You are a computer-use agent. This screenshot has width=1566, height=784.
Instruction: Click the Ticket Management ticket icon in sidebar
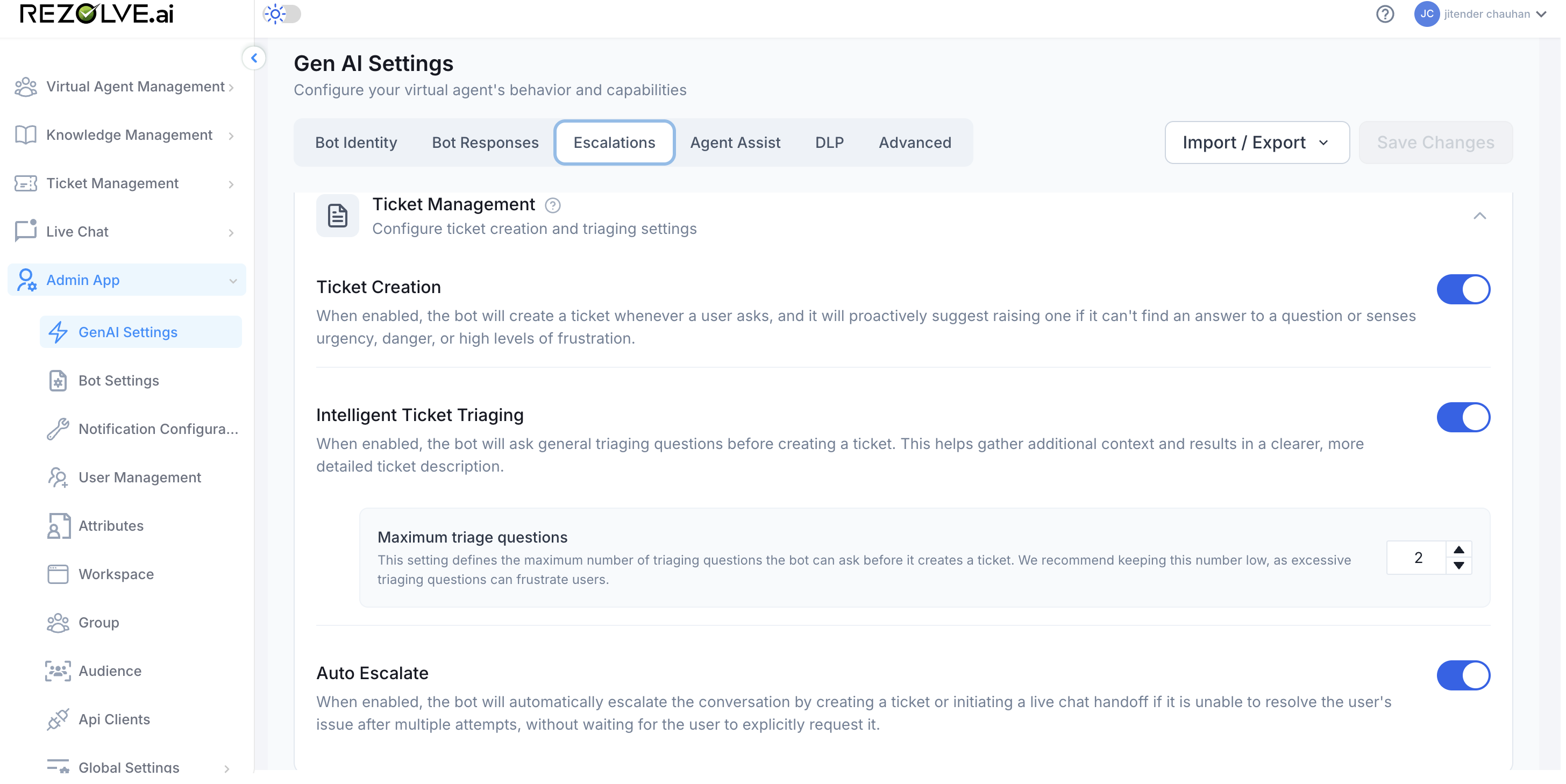coord(25,183)
